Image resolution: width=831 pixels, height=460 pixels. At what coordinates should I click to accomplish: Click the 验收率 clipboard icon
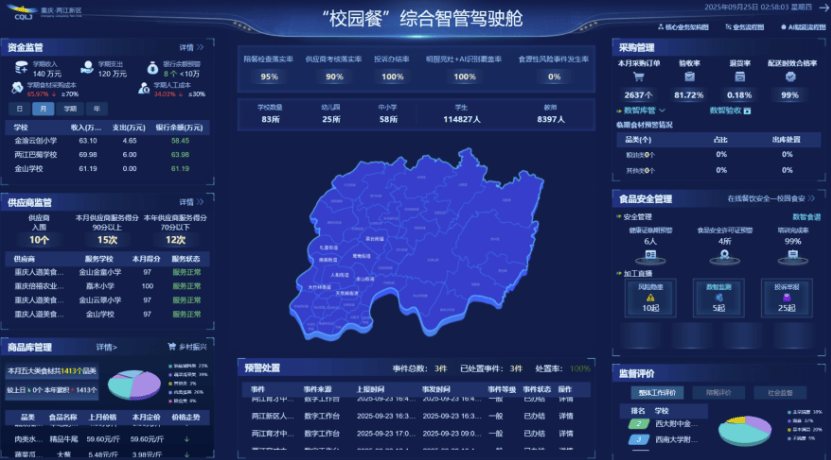click(688, 78)
